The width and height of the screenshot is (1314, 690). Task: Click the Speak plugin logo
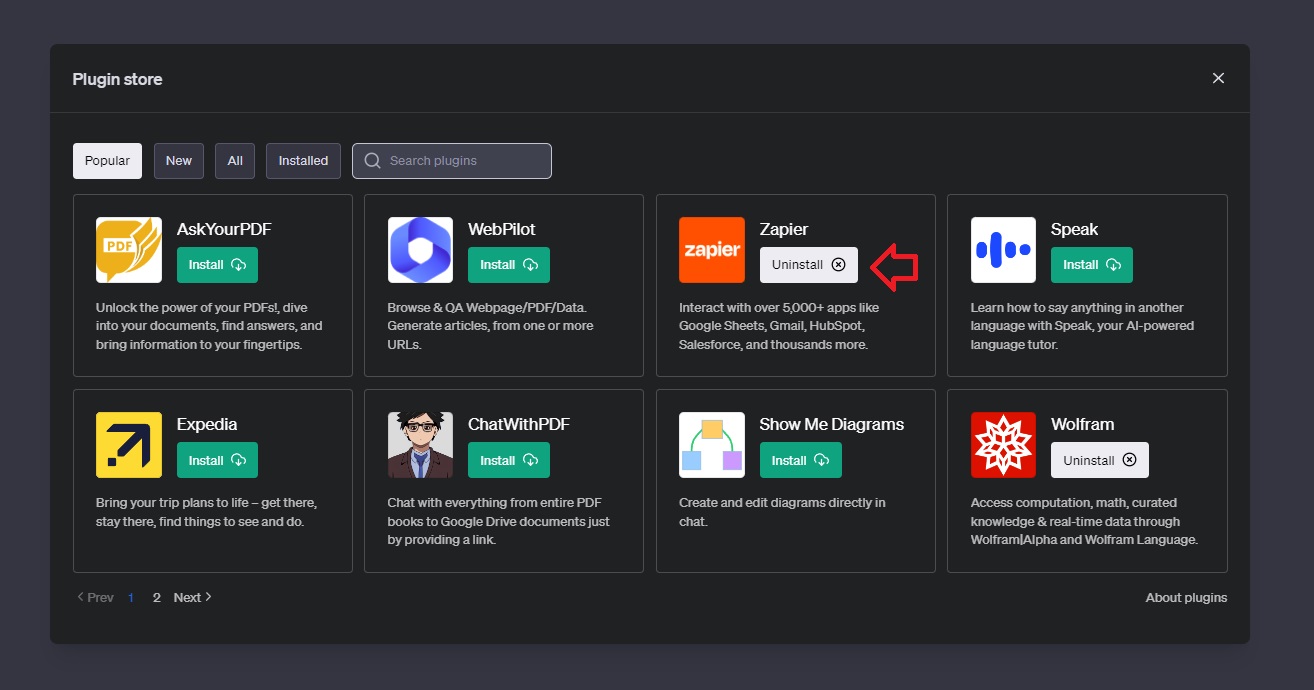[x=1003, y=250]
